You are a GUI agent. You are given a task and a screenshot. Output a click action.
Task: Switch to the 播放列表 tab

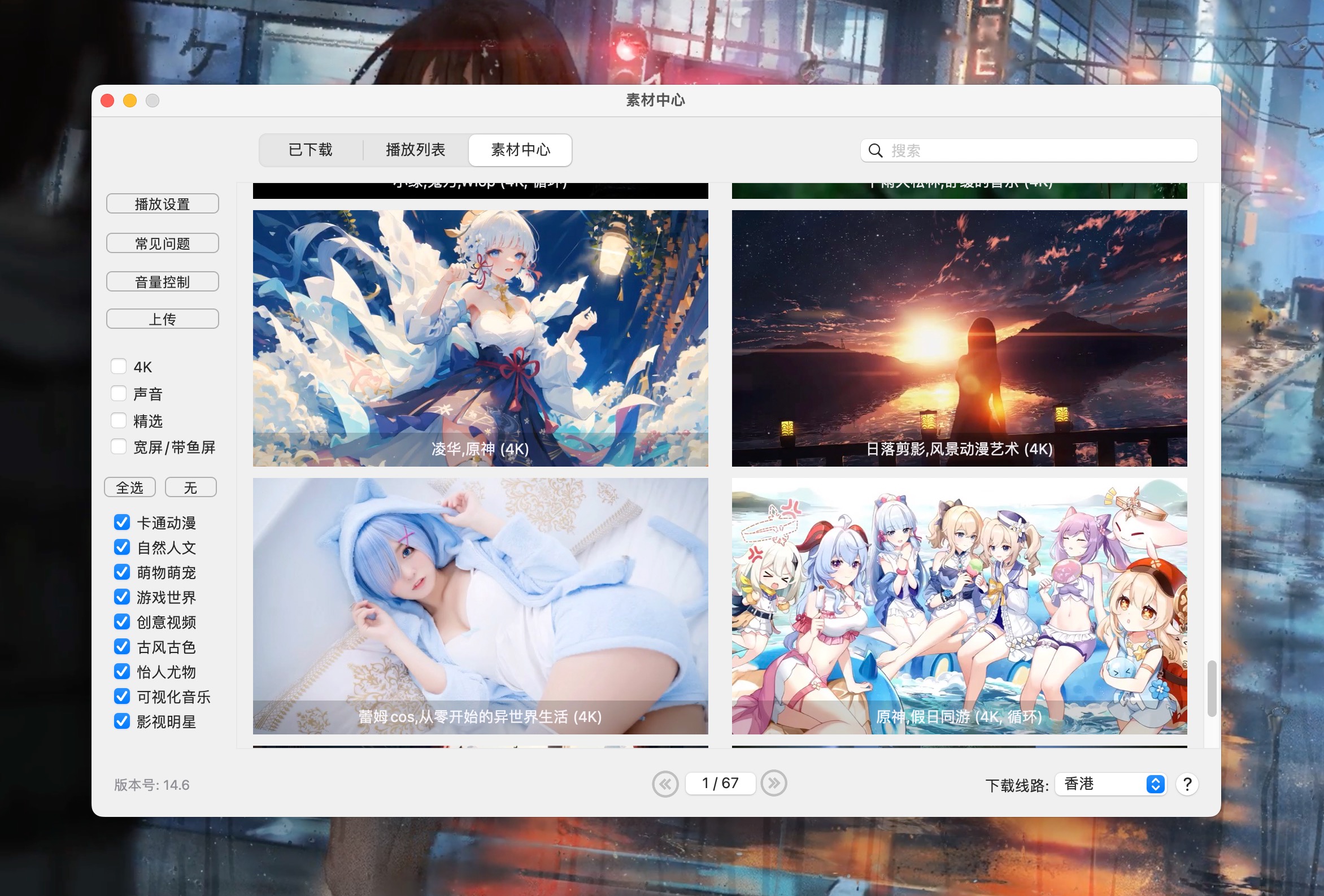(x=415, y=150)
